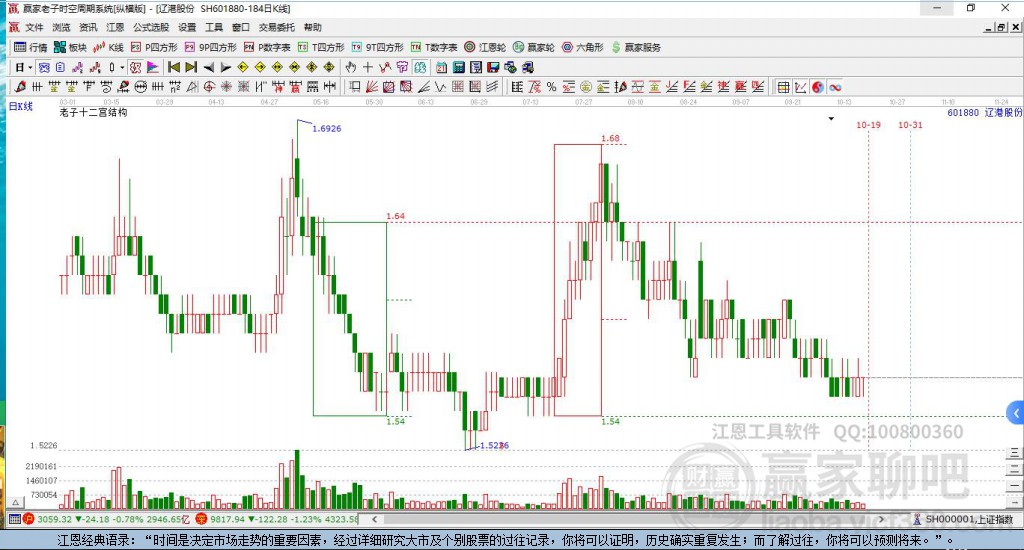The height and width of the screenshot is (550, 1024).
Task: Open the 赢家轮 tool
Action: coord(534,47)
